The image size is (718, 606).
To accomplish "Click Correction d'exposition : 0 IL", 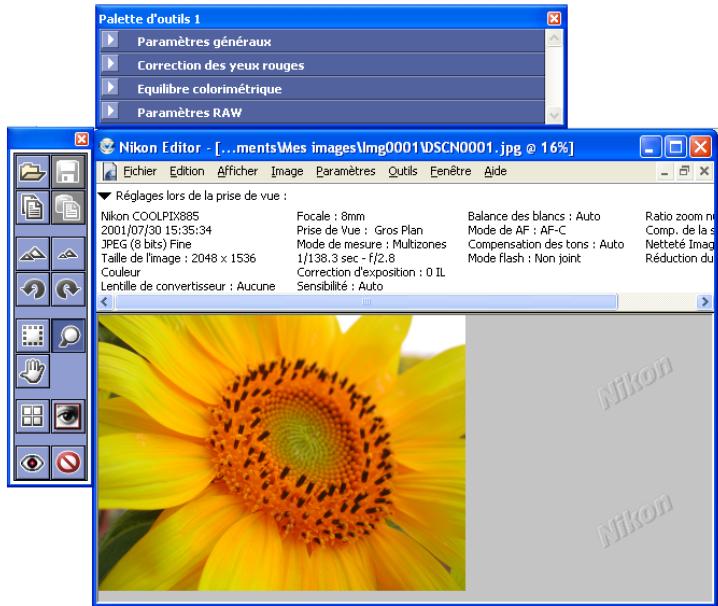I will pyautogui.click(x=371, y=272).
